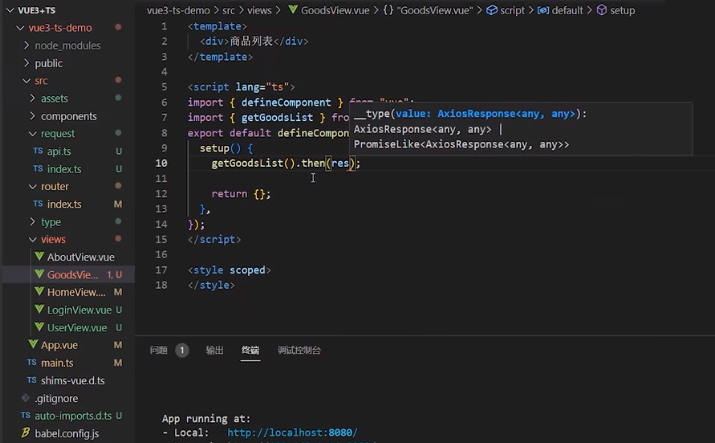Collapse the router folder chevron
715x443 pixels.
[32, 186]
